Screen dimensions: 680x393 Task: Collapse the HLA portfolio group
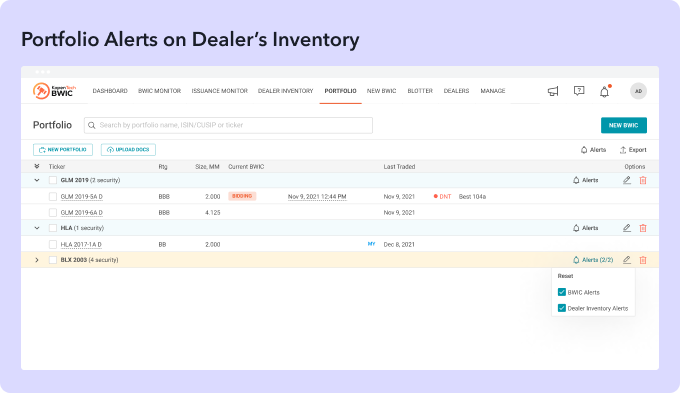(37, 228)
